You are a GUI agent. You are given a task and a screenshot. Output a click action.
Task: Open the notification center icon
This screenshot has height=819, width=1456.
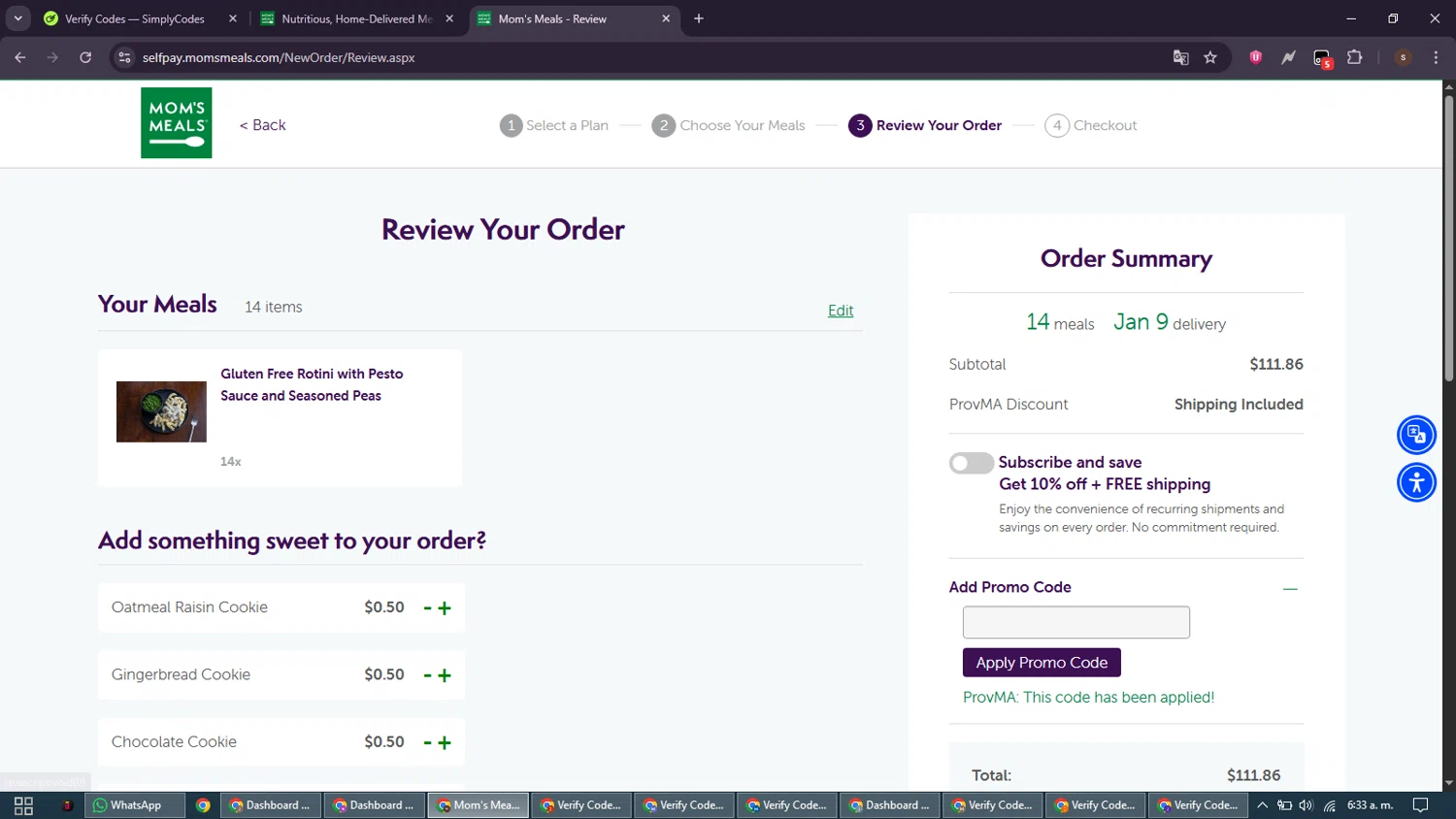pos(1420,805)
